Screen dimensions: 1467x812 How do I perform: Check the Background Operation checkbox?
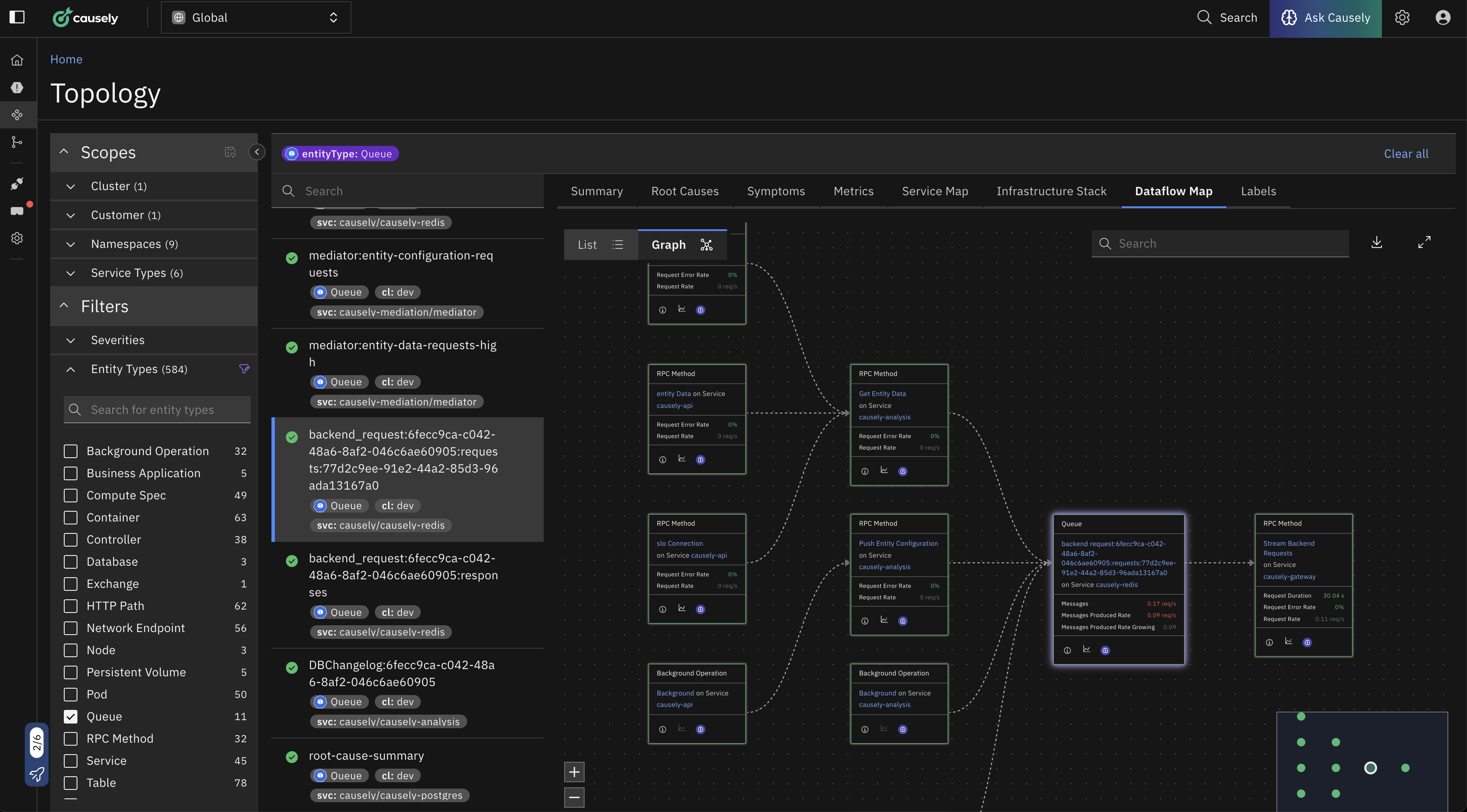click(x=71, y=451)
